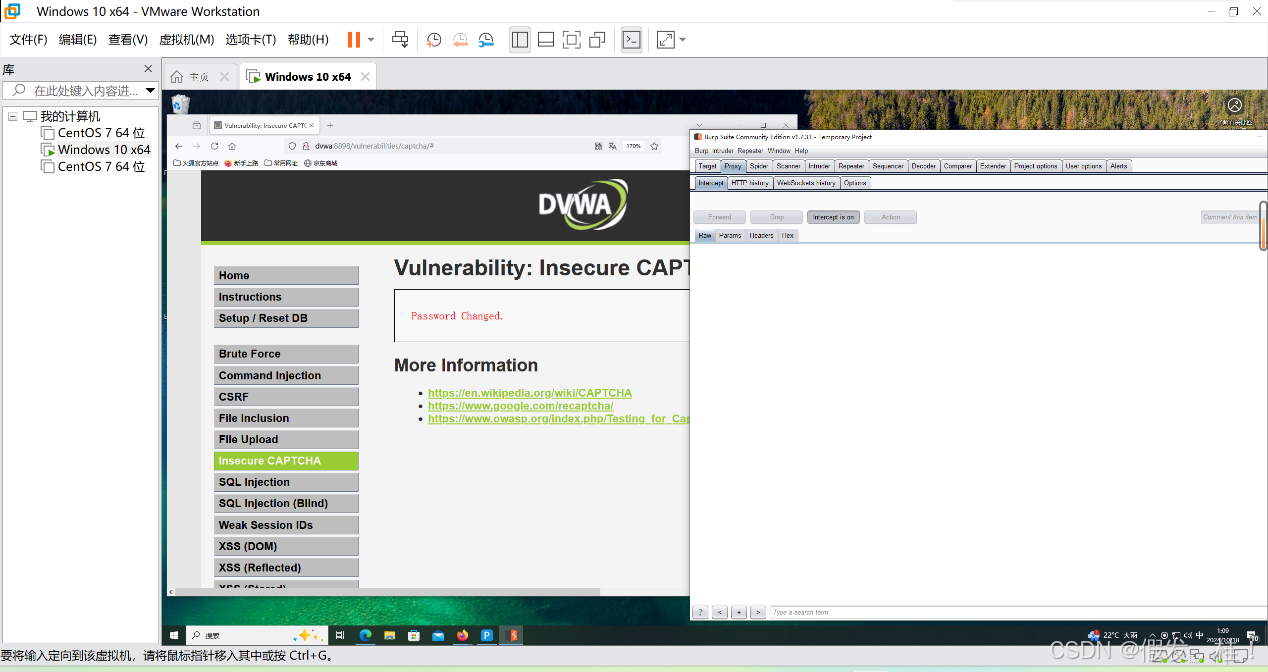Image resolution: width=1268 pixels, height=672 pixels.
Task: Open the Wikipedia CAPTCHA link
Action: 530,393
